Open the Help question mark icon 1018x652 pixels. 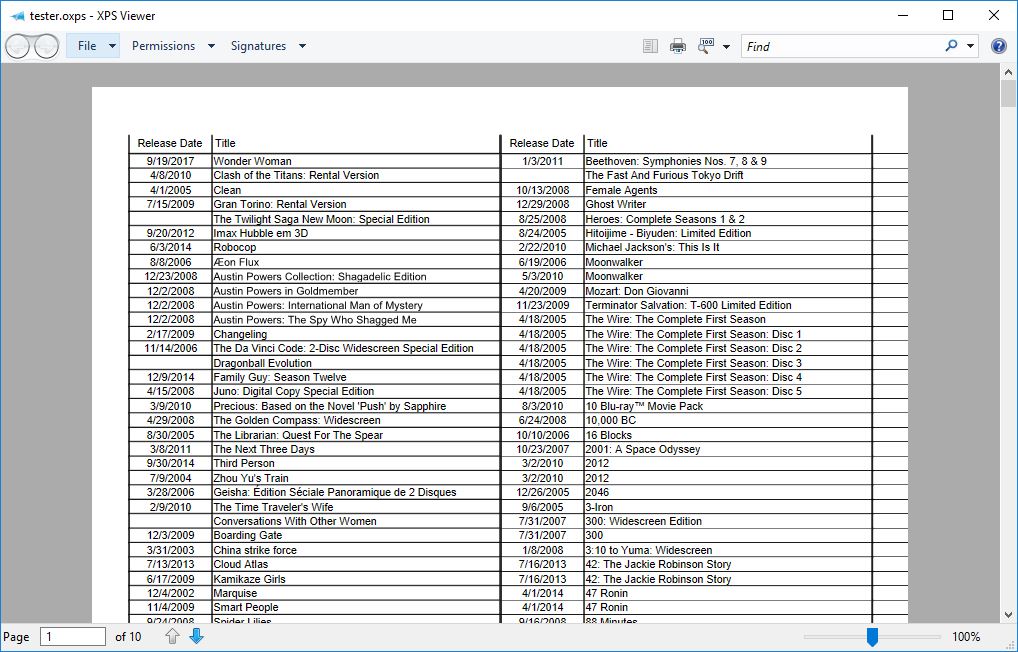click(x=999, y=46)
